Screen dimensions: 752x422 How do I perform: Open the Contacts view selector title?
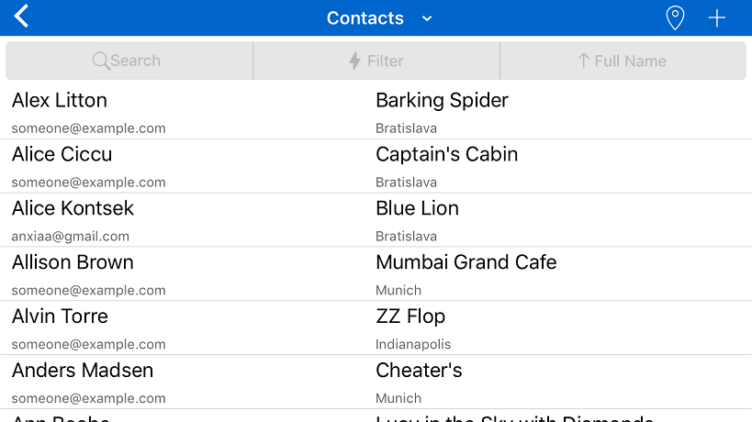click(365, 18)
